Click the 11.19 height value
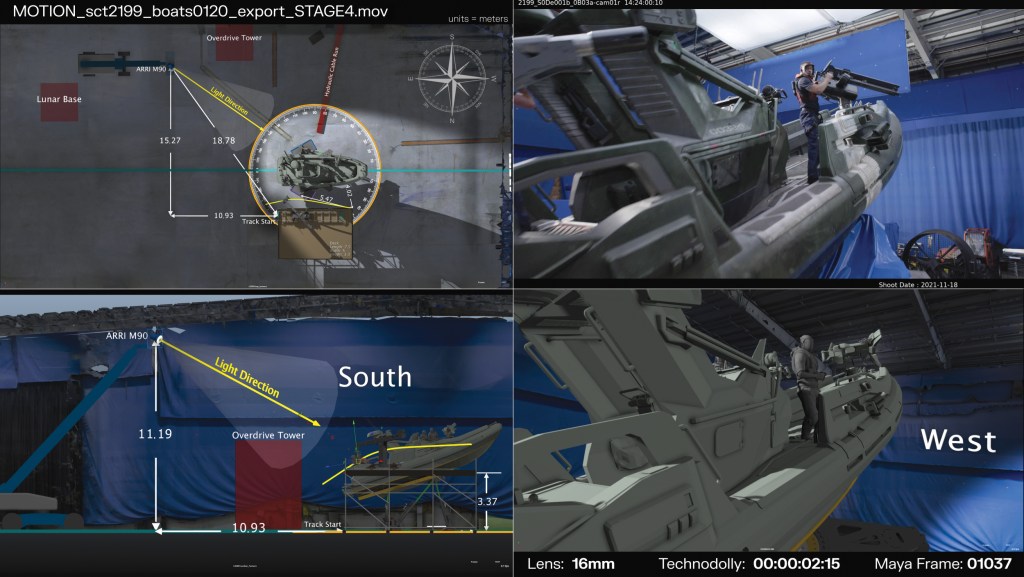1024x577 pixels. [x=155, y=434]
